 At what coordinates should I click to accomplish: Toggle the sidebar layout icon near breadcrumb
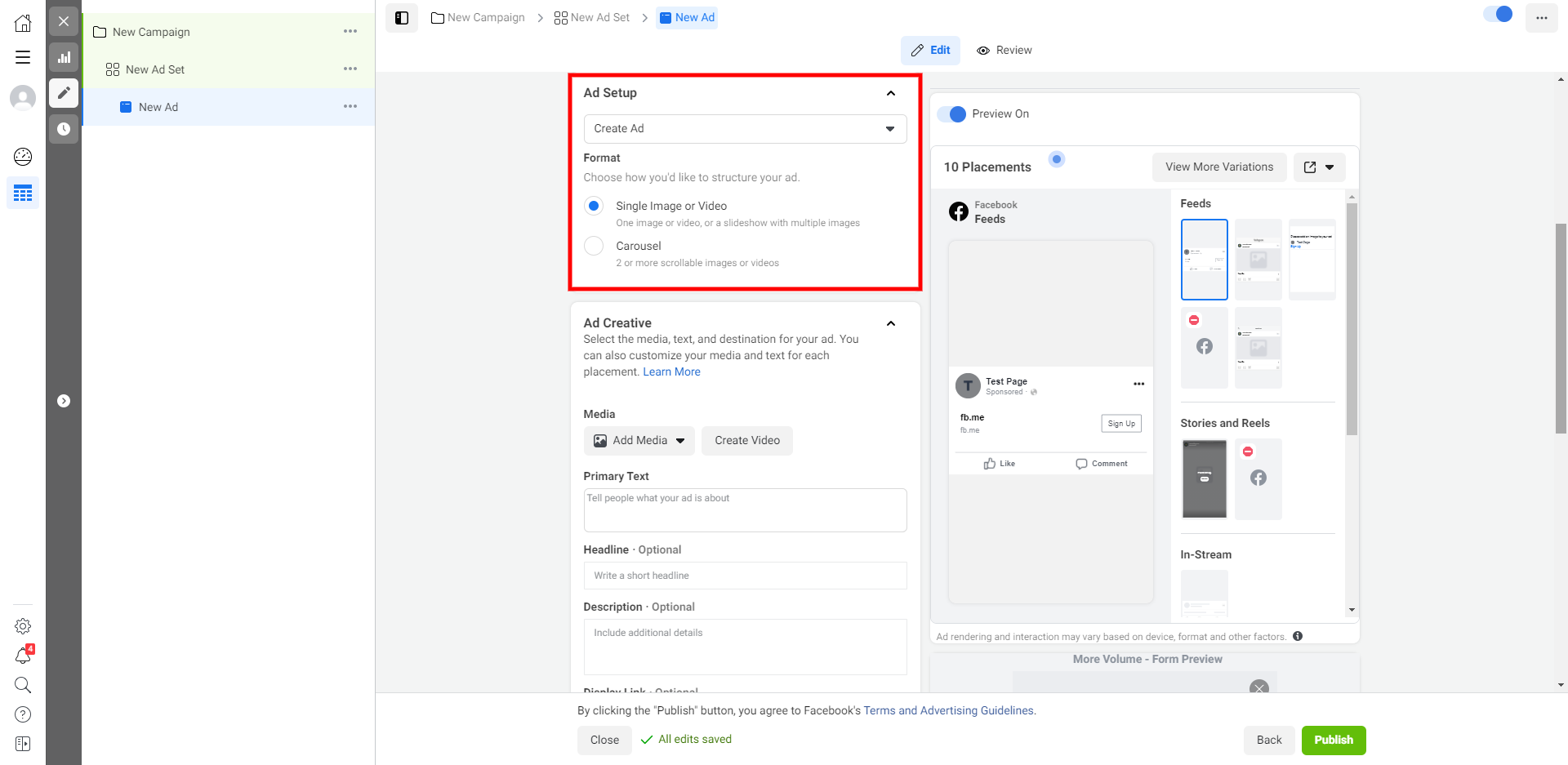[402, 18]
